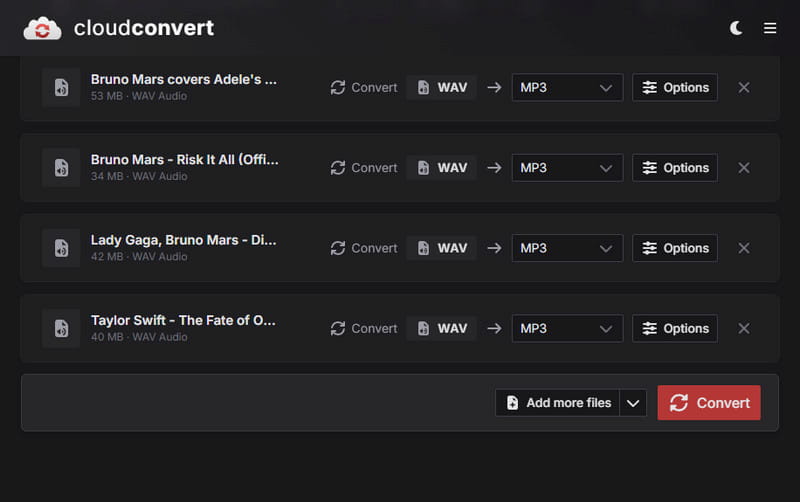
Task: Open the MP3 format dropdown for Risk It All
Action: coord(567,167)
